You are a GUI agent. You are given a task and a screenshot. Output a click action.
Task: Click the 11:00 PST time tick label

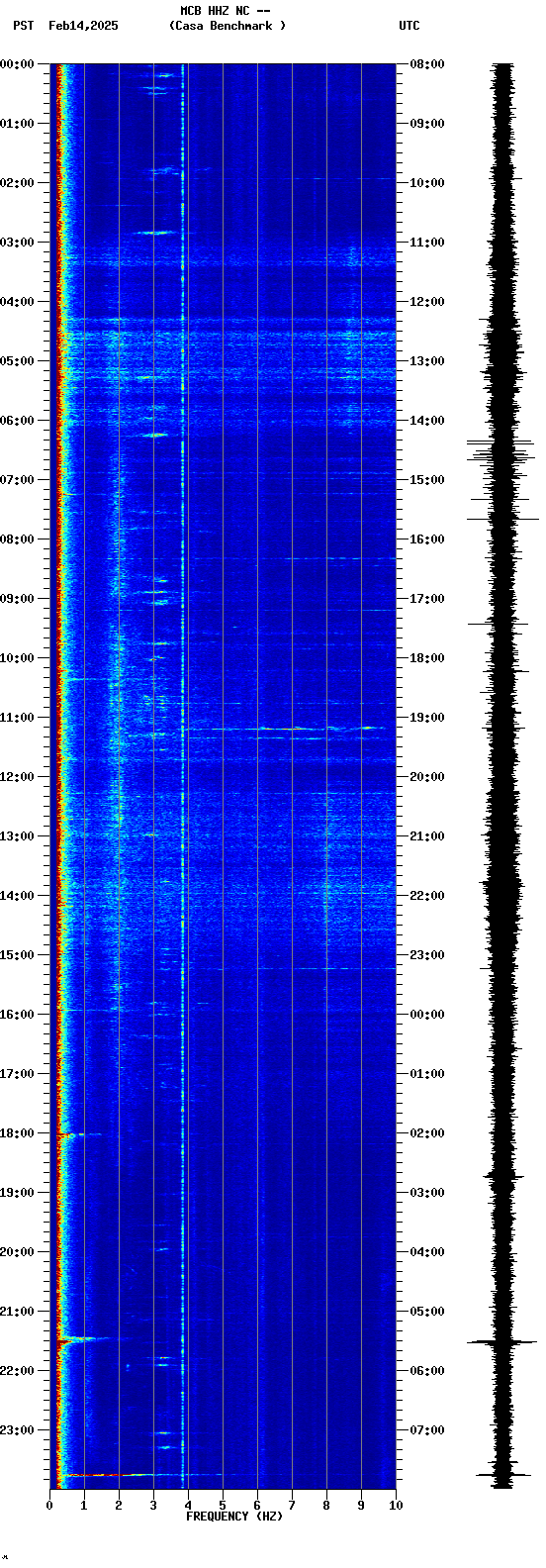coord(18,718)
